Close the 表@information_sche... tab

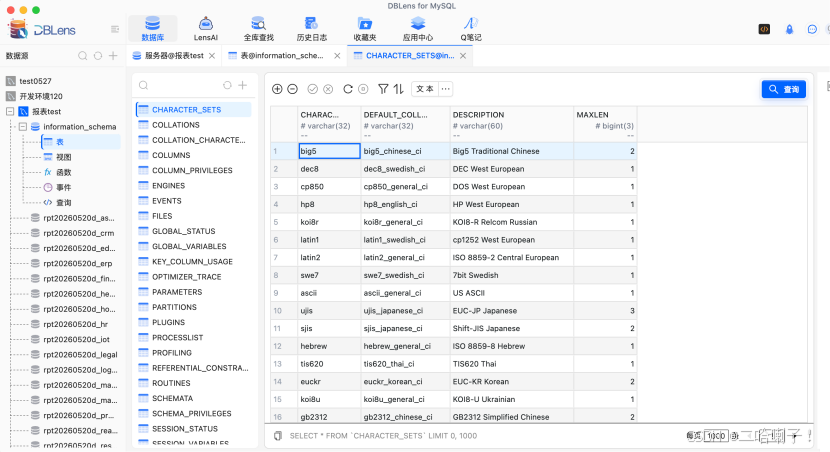pyautogui.click(x=337, y=56)
